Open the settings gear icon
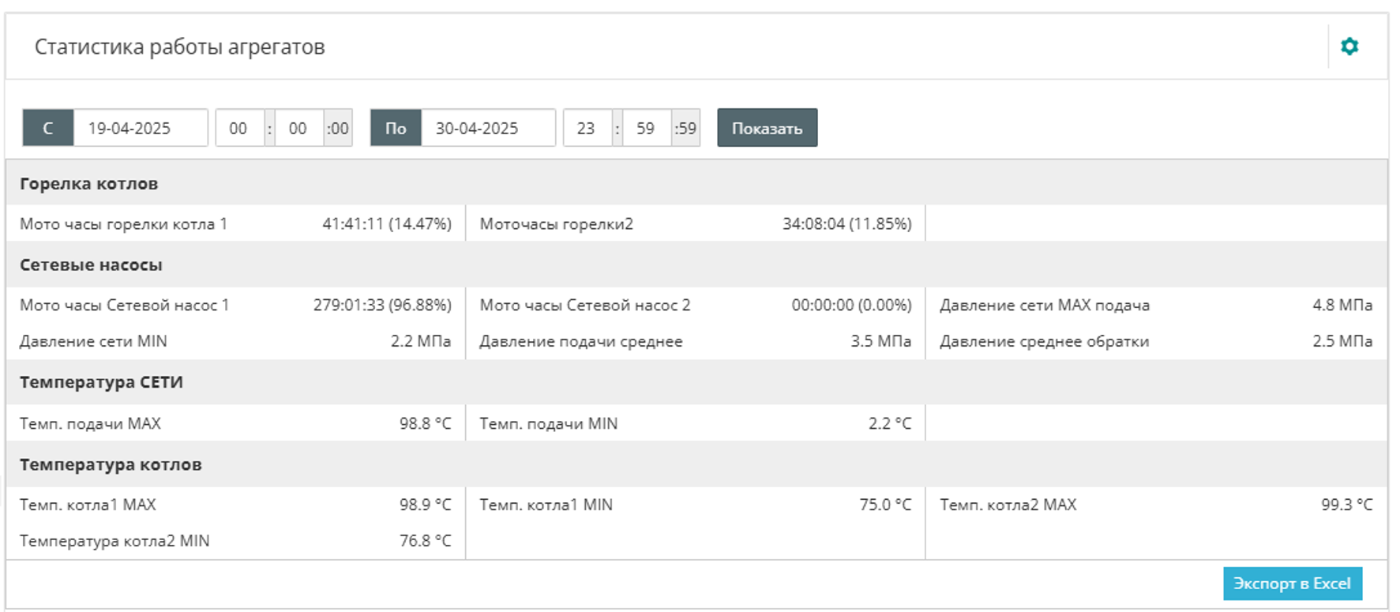The width and height of the screenshot is (1400, 612). [1349, 47]
